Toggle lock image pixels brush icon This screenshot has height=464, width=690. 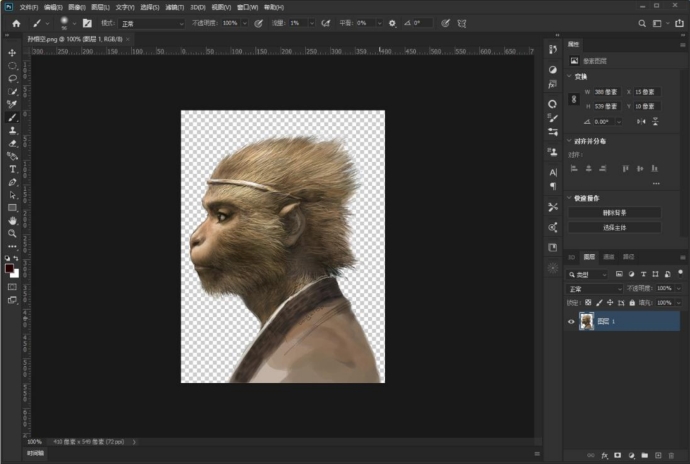(599, 302)
